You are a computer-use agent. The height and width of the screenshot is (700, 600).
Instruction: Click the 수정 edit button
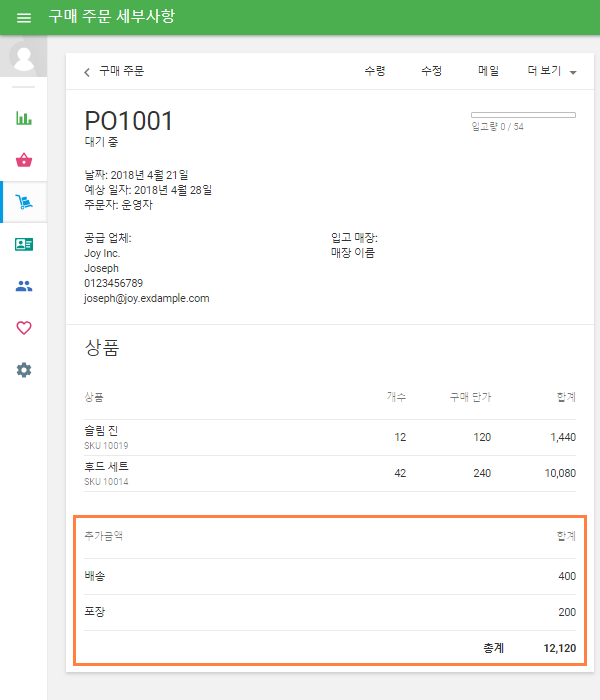click(x=432, y=71)
